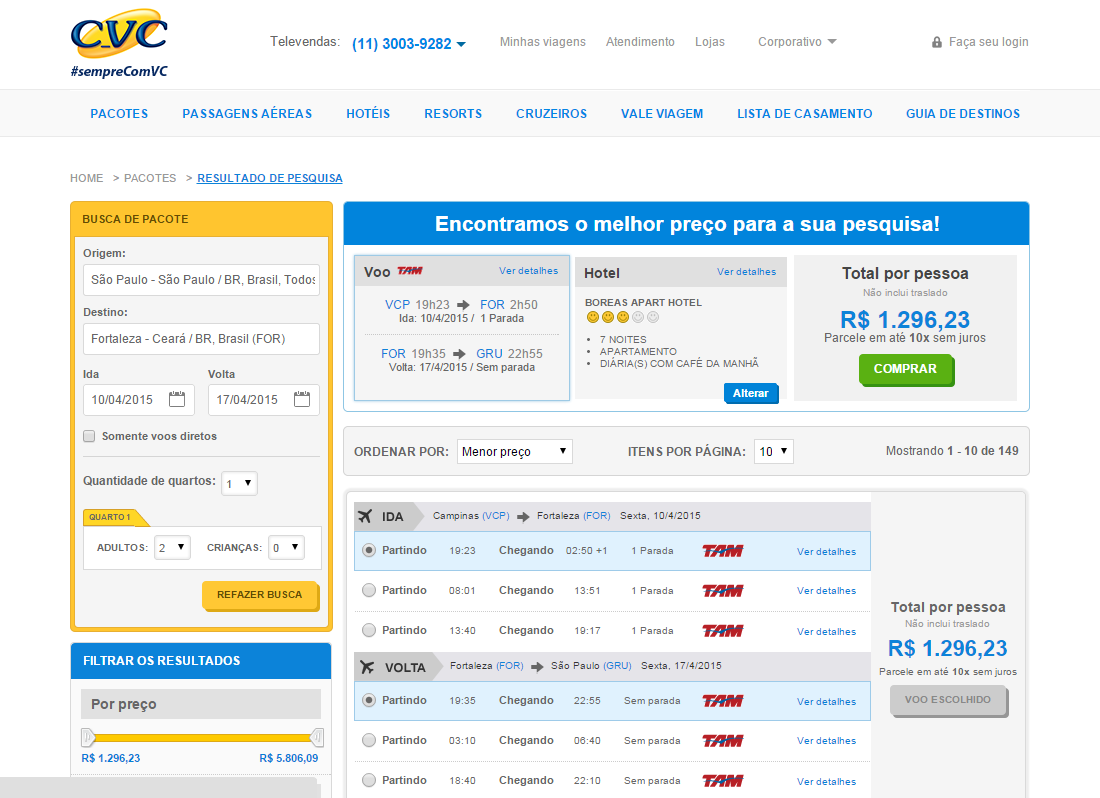
Task: Open the Ordenar por Menor preço dropdown
Action: click(x=514, y=452)
